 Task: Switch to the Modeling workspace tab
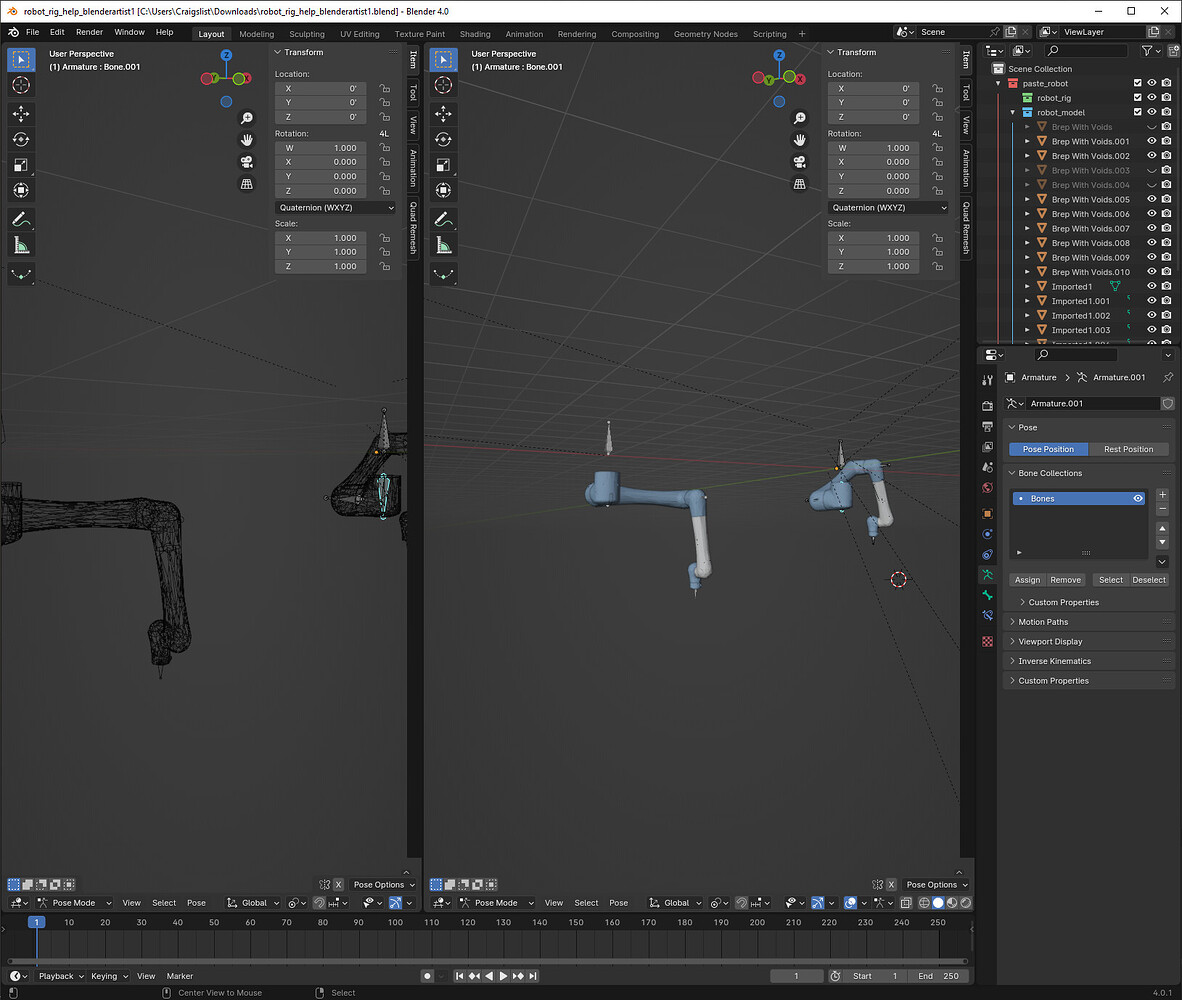(256, 34)
